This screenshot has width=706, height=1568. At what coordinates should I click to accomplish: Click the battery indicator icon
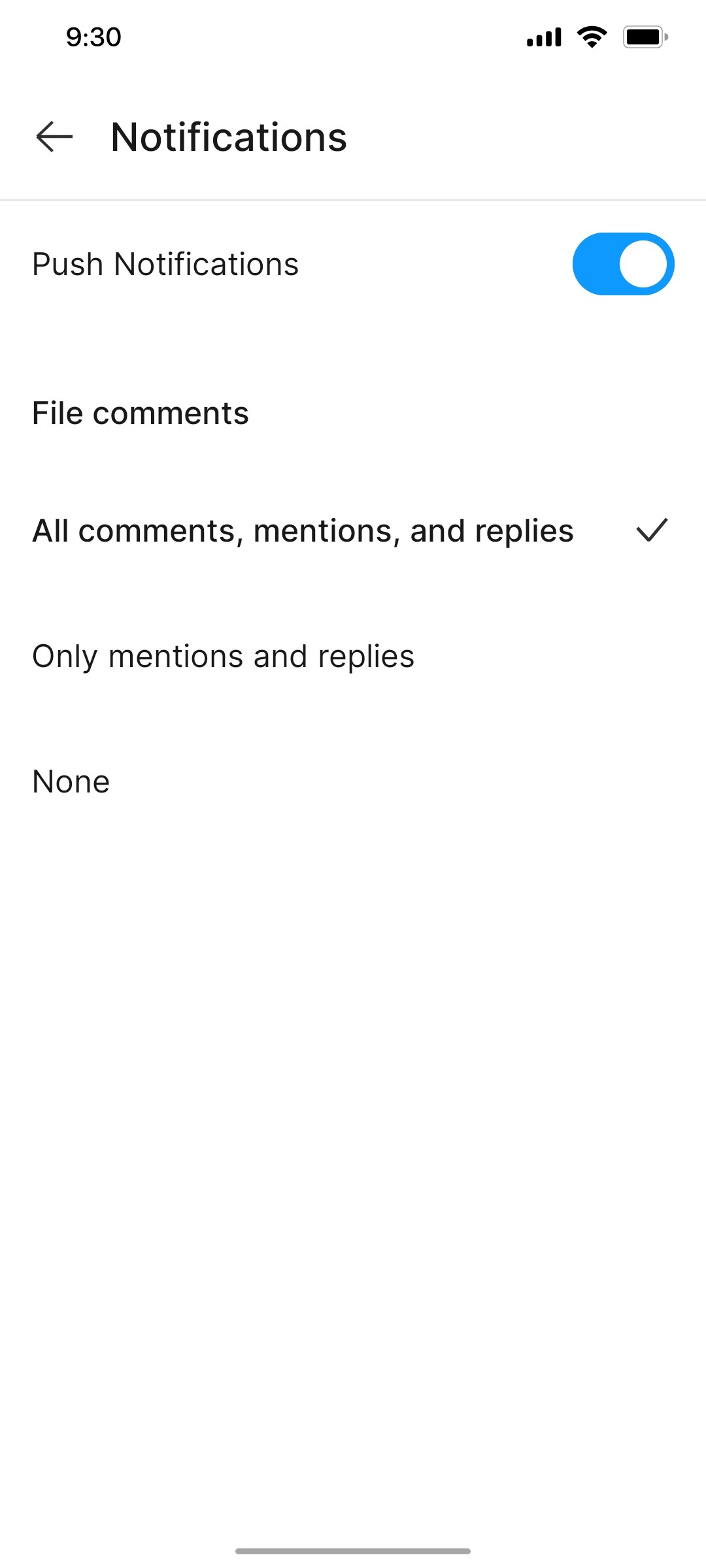coord(644,37)
